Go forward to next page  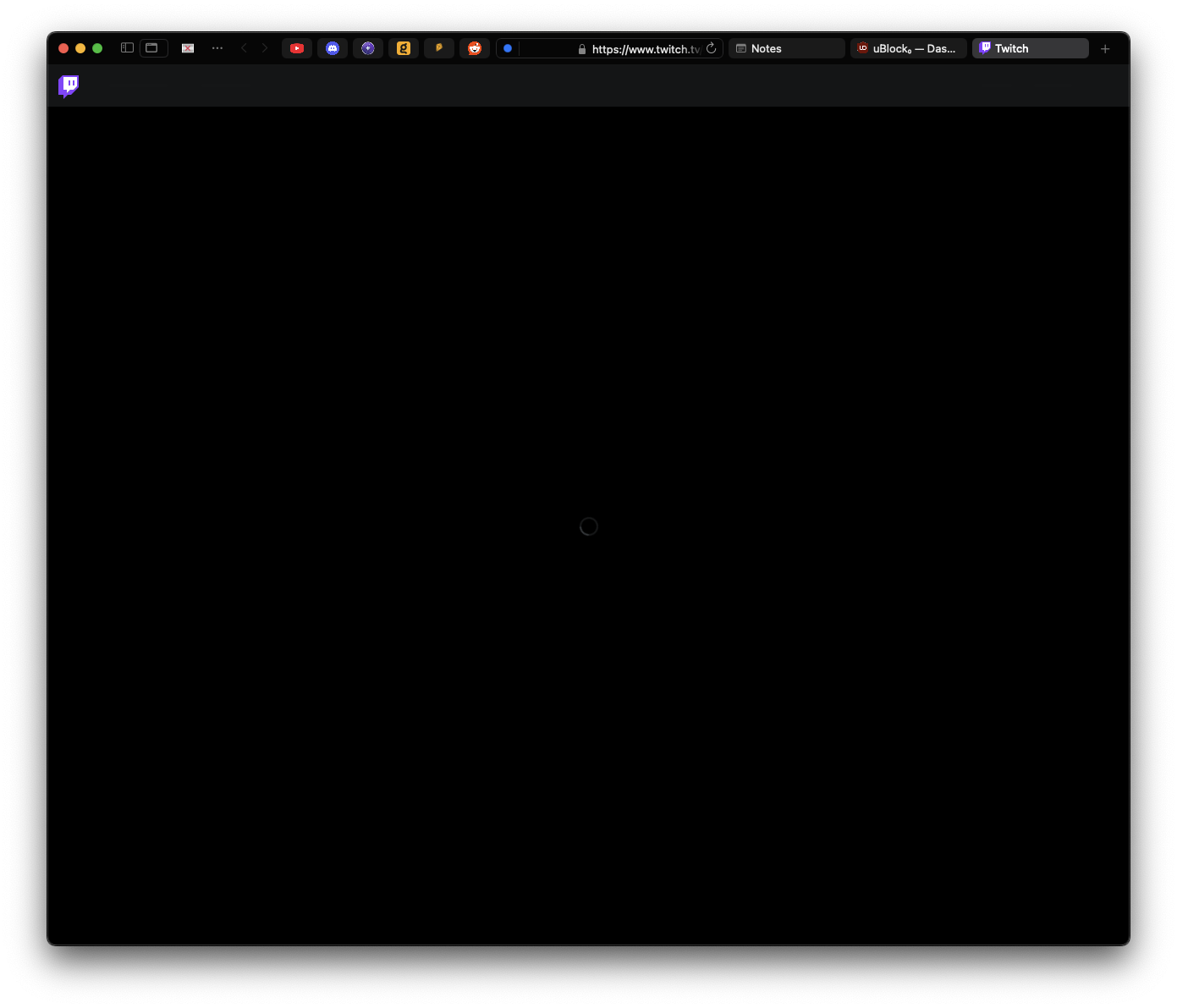pos(265,48)
